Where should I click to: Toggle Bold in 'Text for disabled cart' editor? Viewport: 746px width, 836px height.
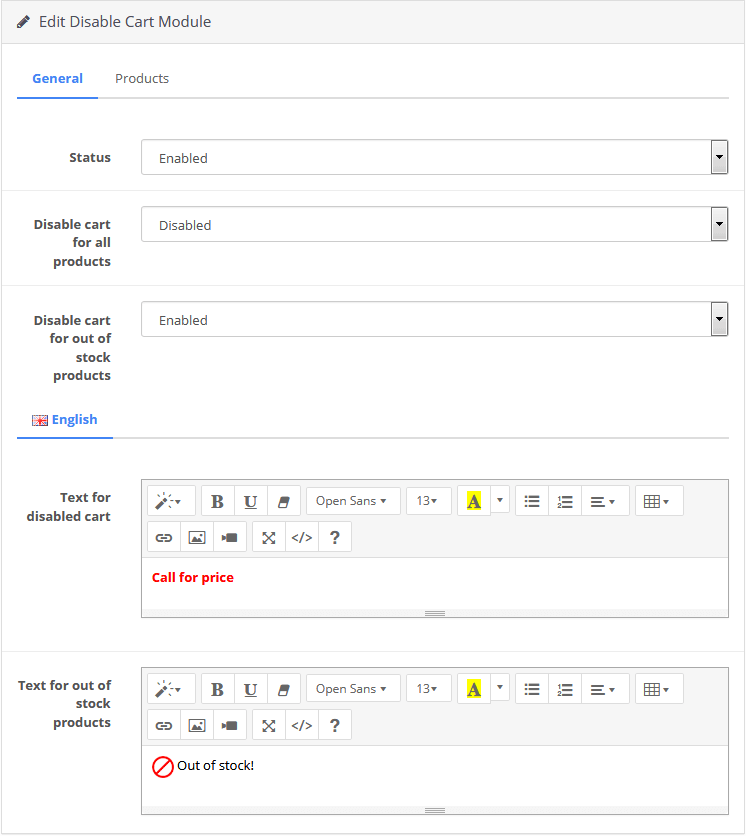point(218,501)
